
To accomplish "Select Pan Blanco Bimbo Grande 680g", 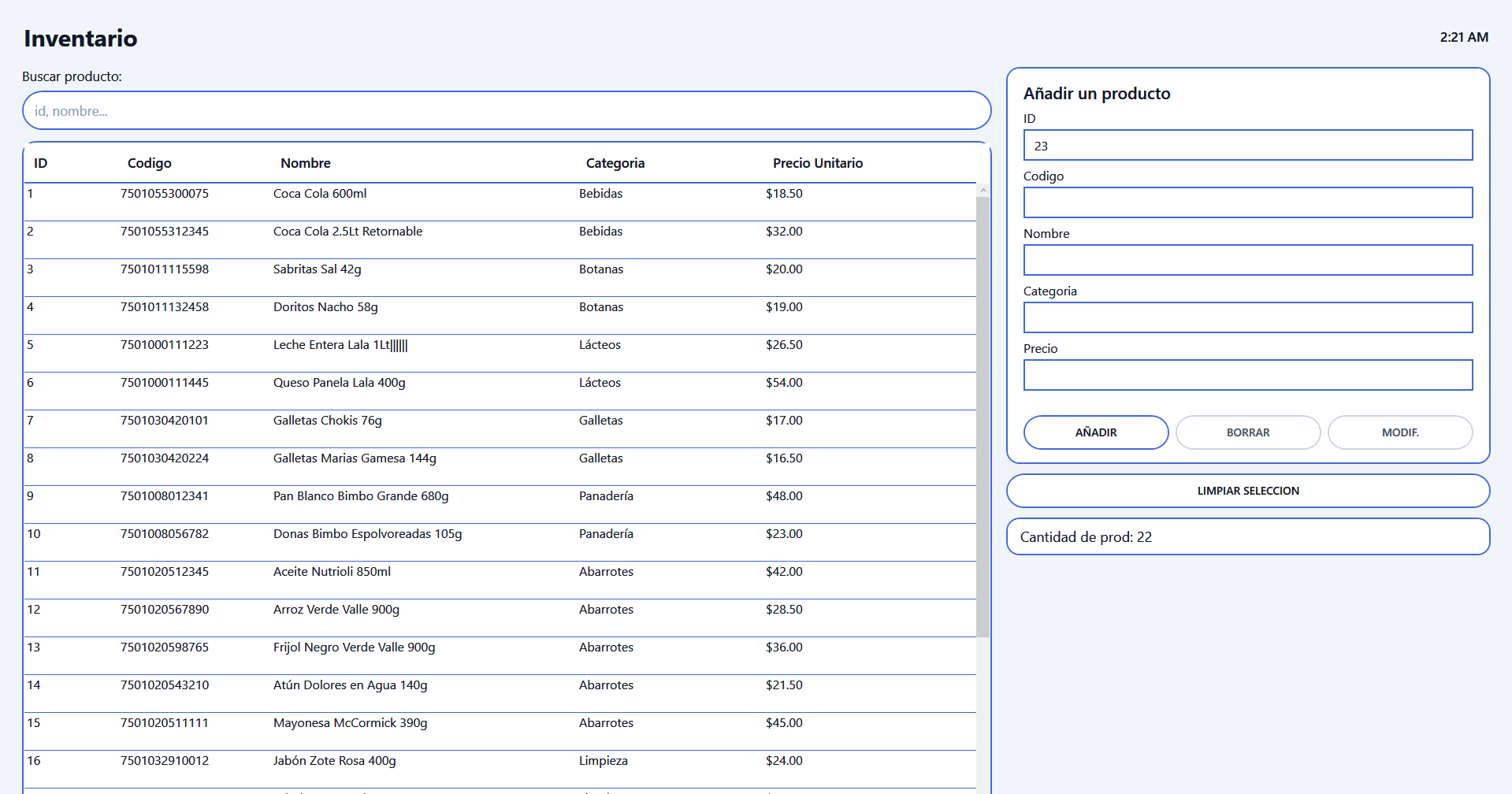I will (500, 505).
